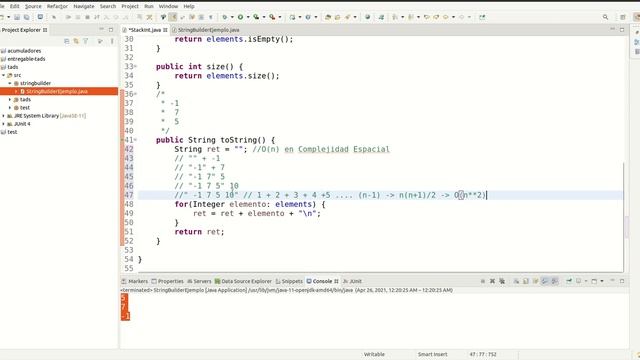Toggle Link with Editor in Project Explorer
The width and height of the screenshot is (640, 360).
coord(76,41)
